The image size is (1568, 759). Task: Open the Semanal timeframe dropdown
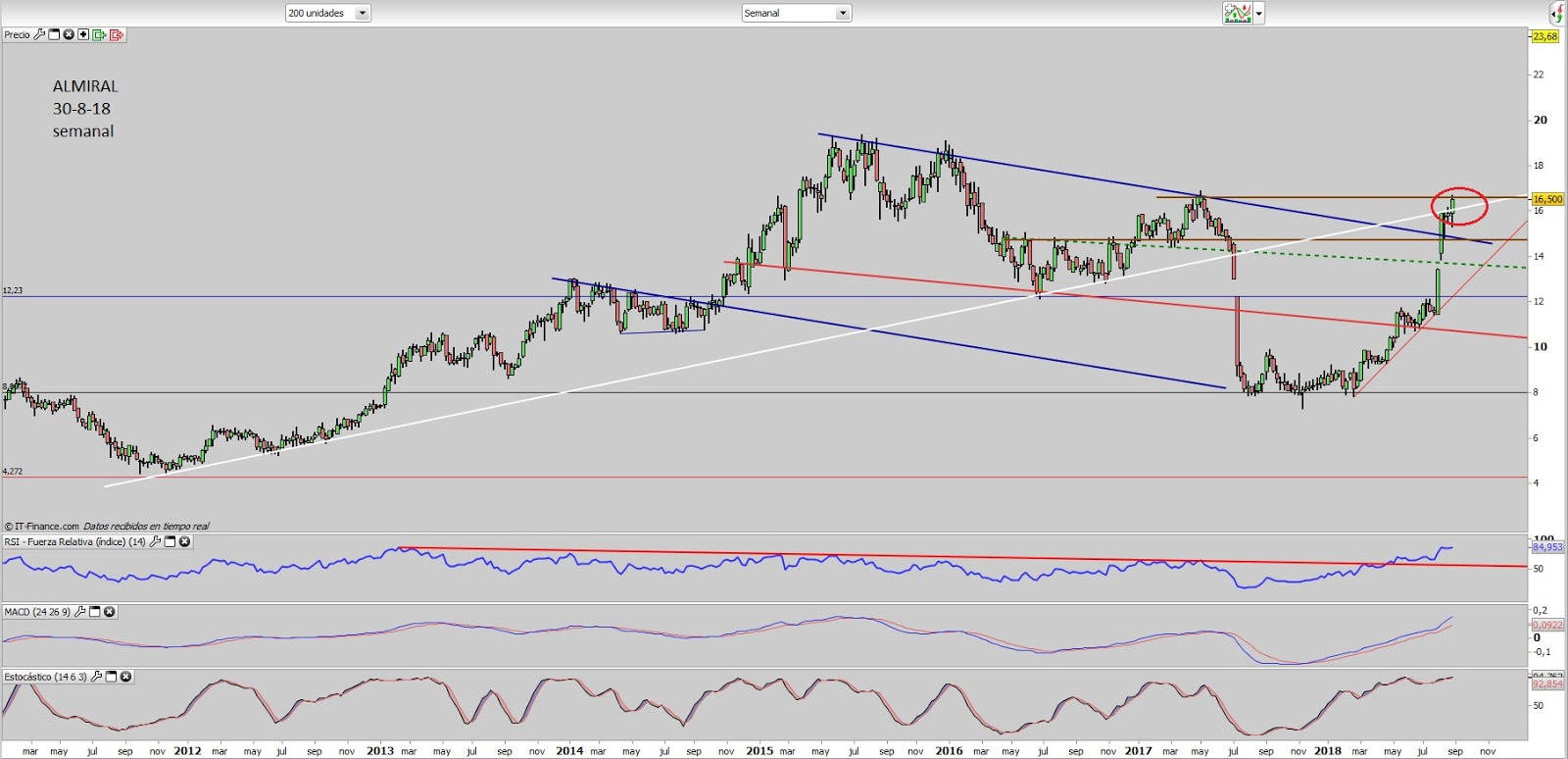point(797,13)
